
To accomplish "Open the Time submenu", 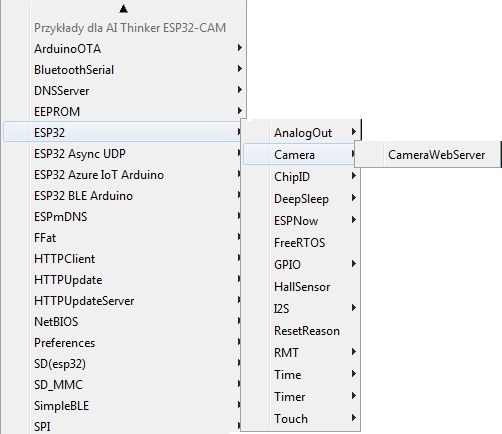I will point(301,375).
